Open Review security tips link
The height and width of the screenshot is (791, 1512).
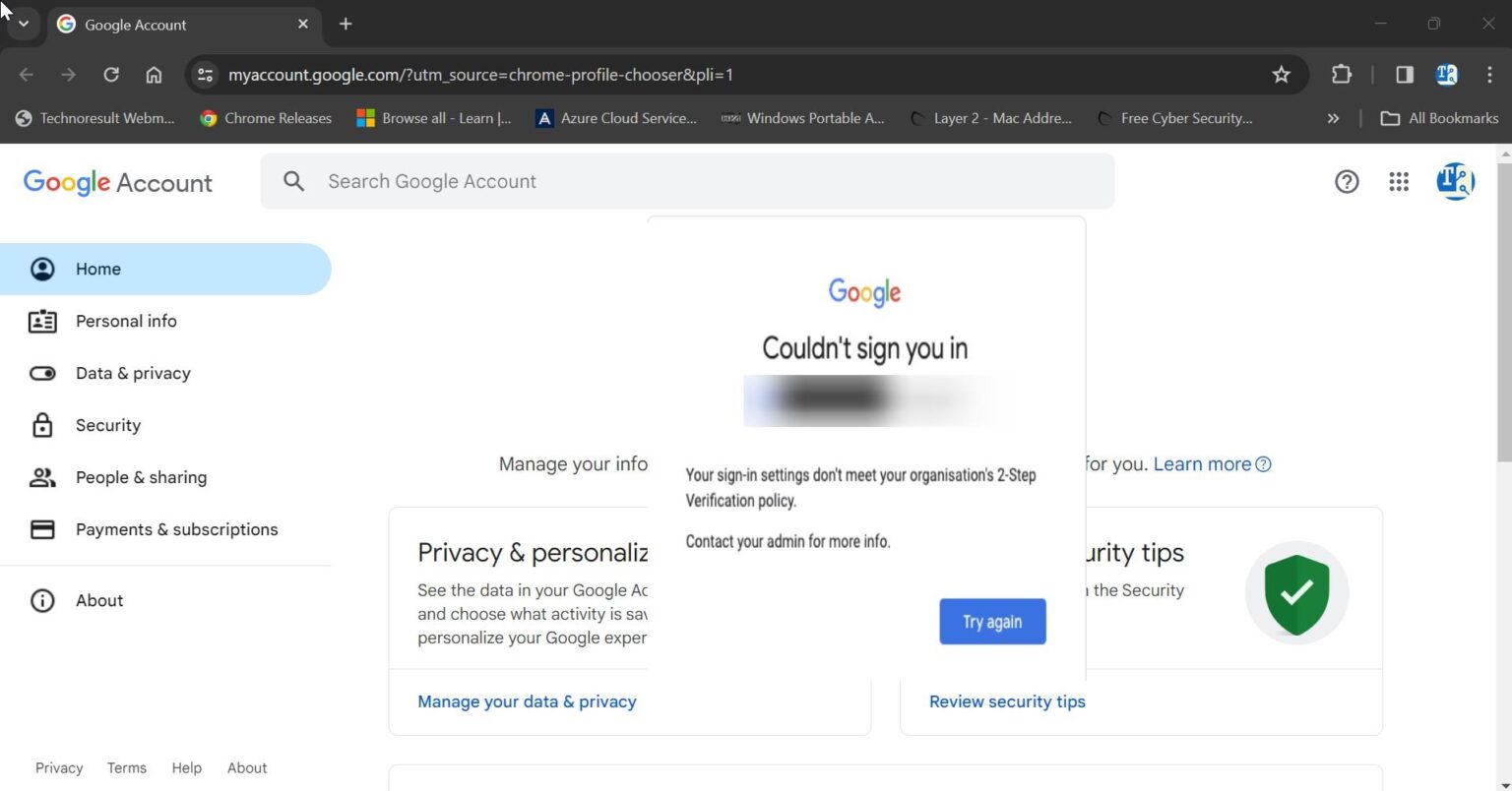click(x=1007, y=701)
